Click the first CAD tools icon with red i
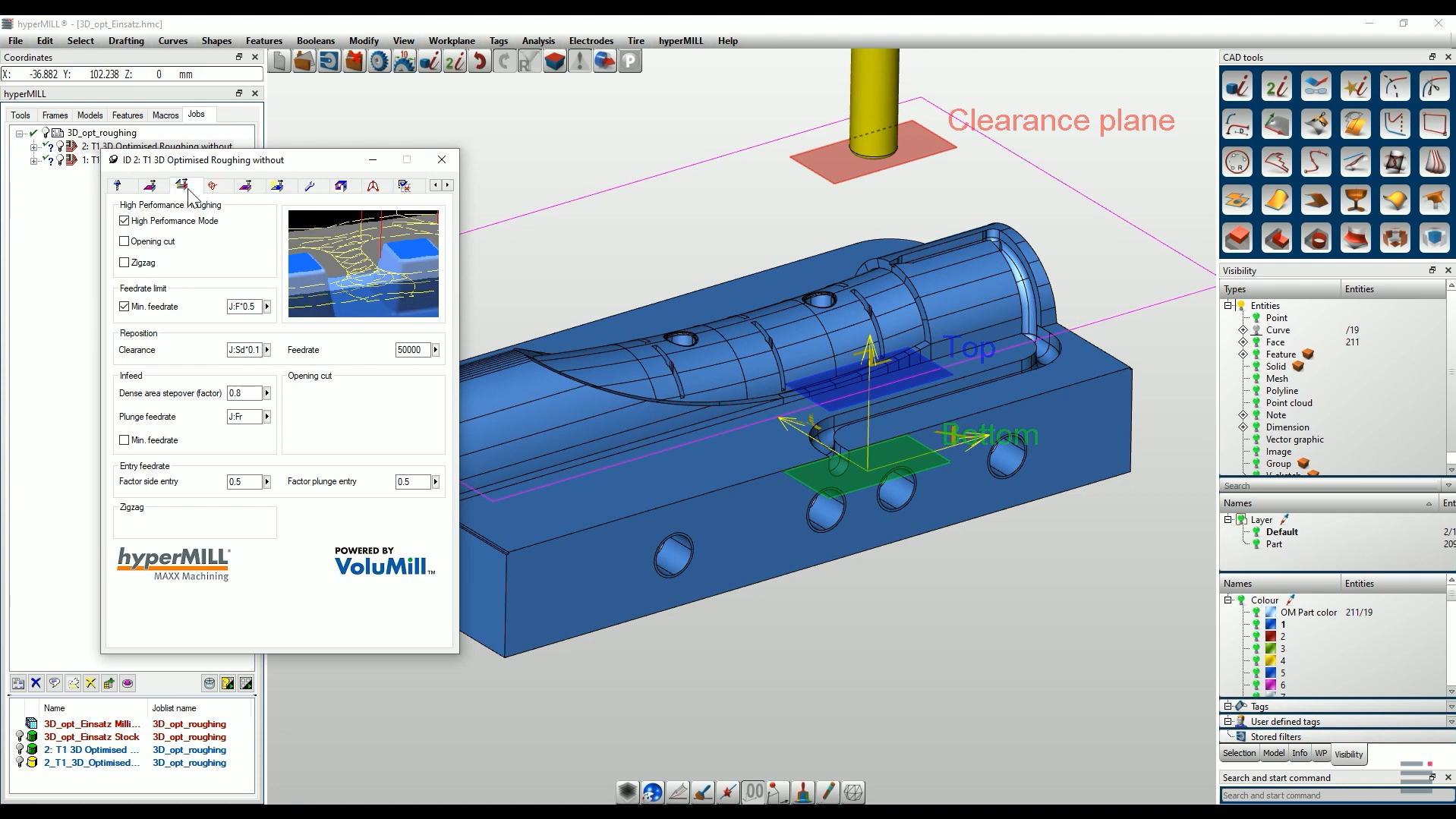This screenshot has width=1456, height=819. coord(1237,86)
